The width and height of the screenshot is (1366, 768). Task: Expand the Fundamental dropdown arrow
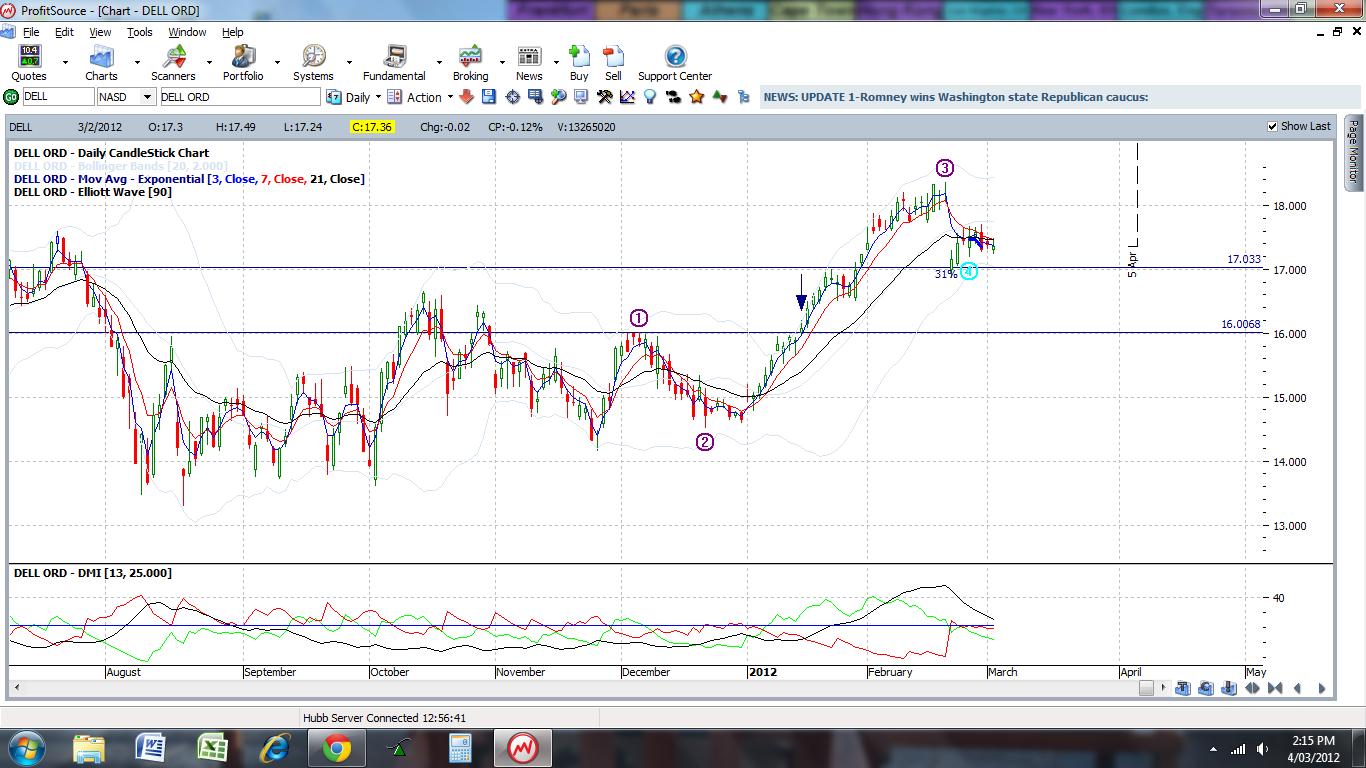439,63
